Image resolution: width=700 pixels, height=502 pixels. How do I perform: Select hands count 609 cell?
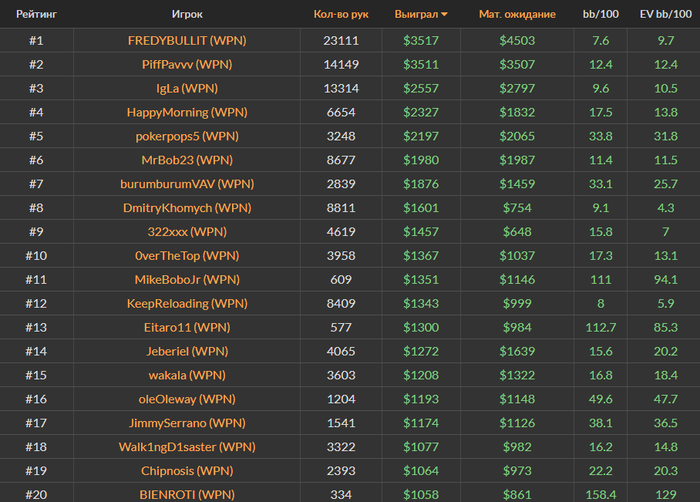[x=341, y=280]
